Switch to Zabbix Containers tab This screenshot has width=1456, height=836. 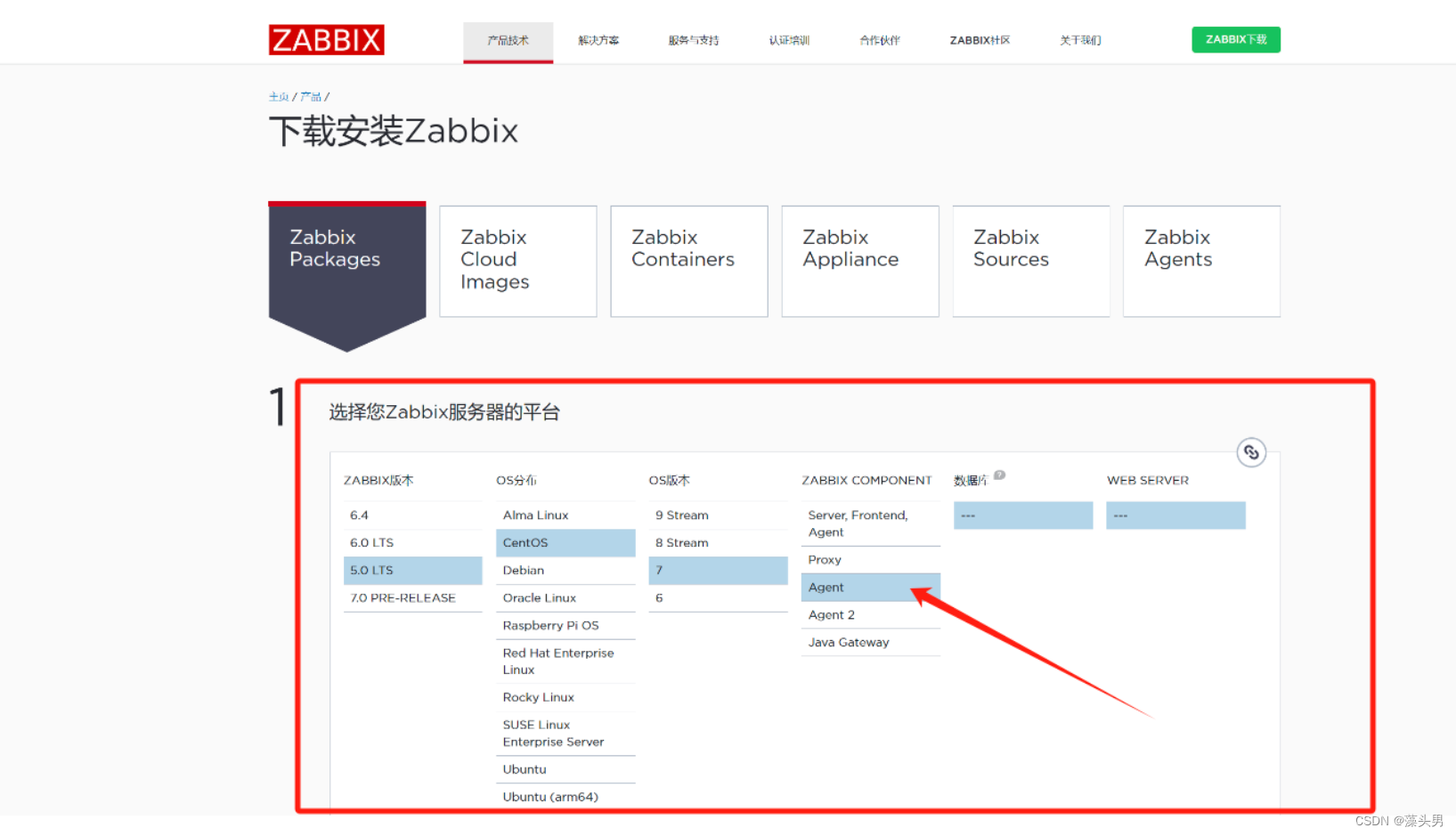point(689,262)
